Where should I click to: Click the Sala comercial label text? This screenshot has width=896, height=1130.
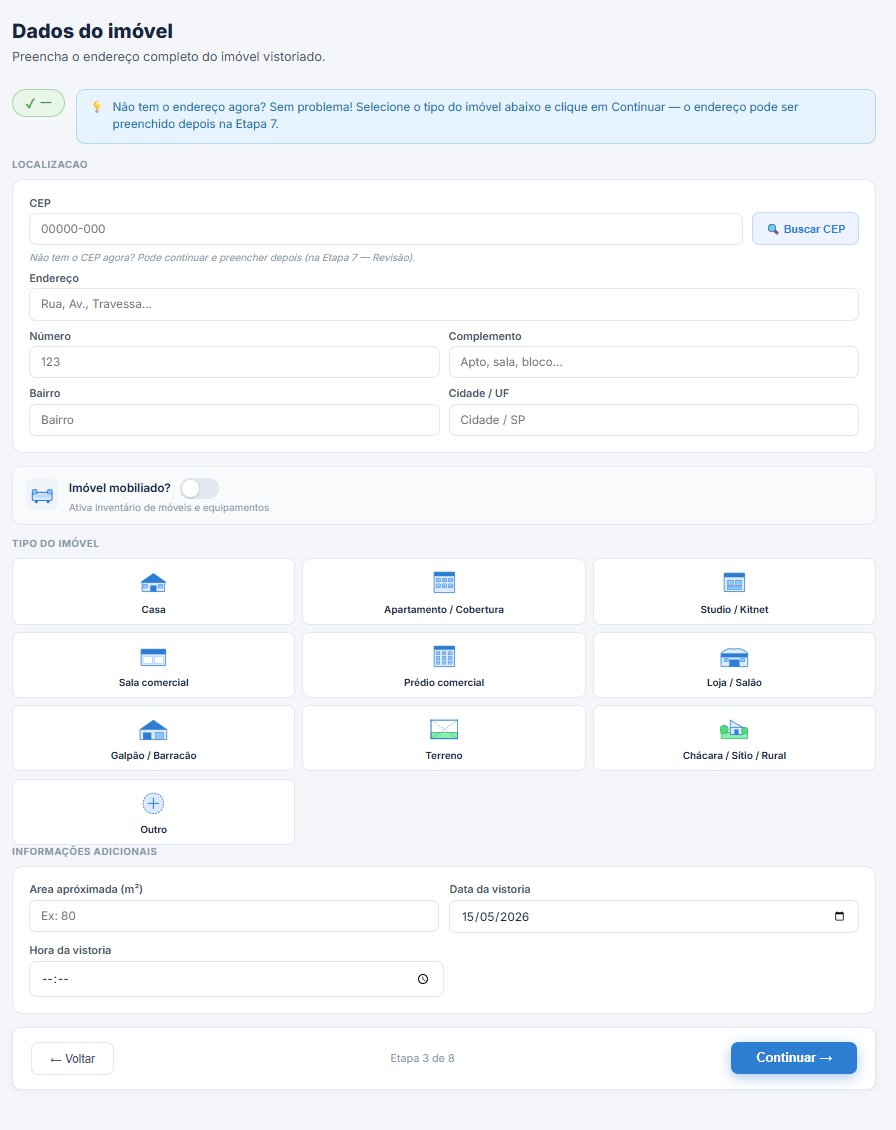[153, 682]
